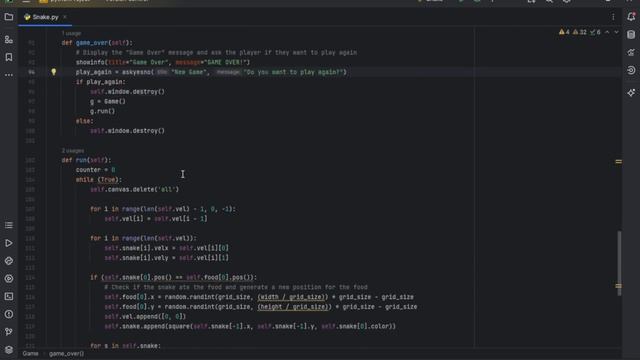Click the upper yellow warning stripe marker
Viewport: 640px width, 360px height.
coord(619,162)
